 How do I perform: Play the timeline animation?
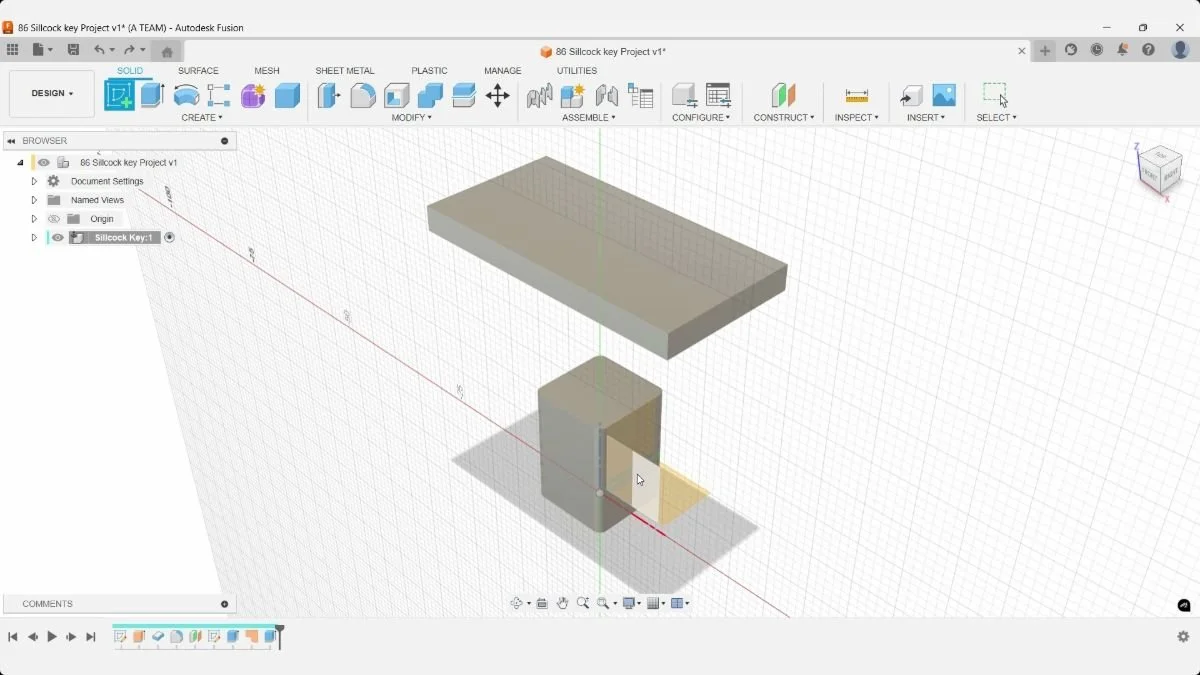pyautogui.click(x=52, y=637)
